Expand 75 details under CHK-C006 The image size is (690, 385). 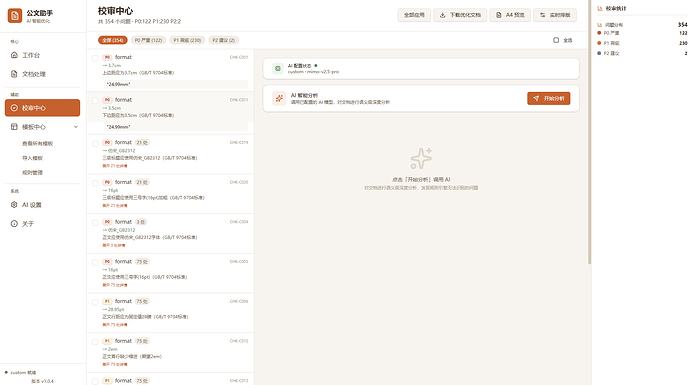point(115,325)
